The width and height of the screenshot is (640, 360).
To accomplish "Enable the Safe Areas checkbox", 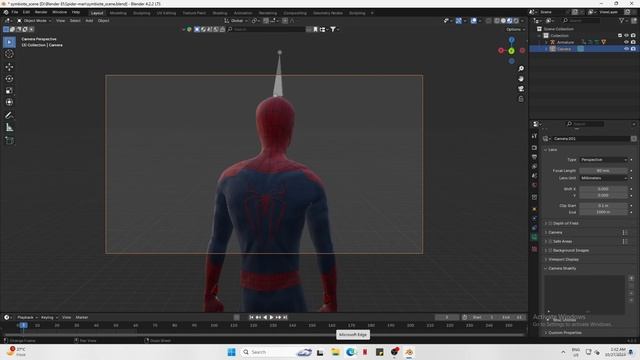I will pos(550,241).
